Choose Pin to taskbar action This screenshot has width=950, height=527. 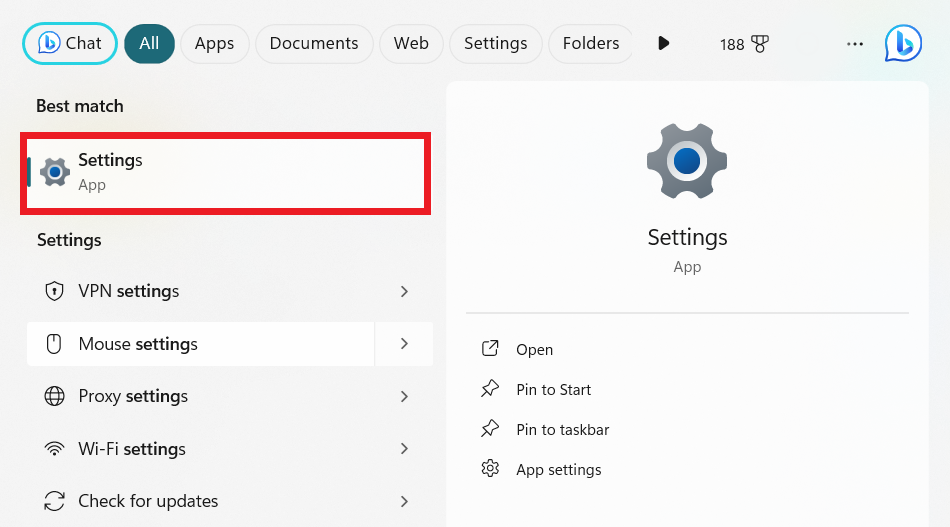pos(562,430)
